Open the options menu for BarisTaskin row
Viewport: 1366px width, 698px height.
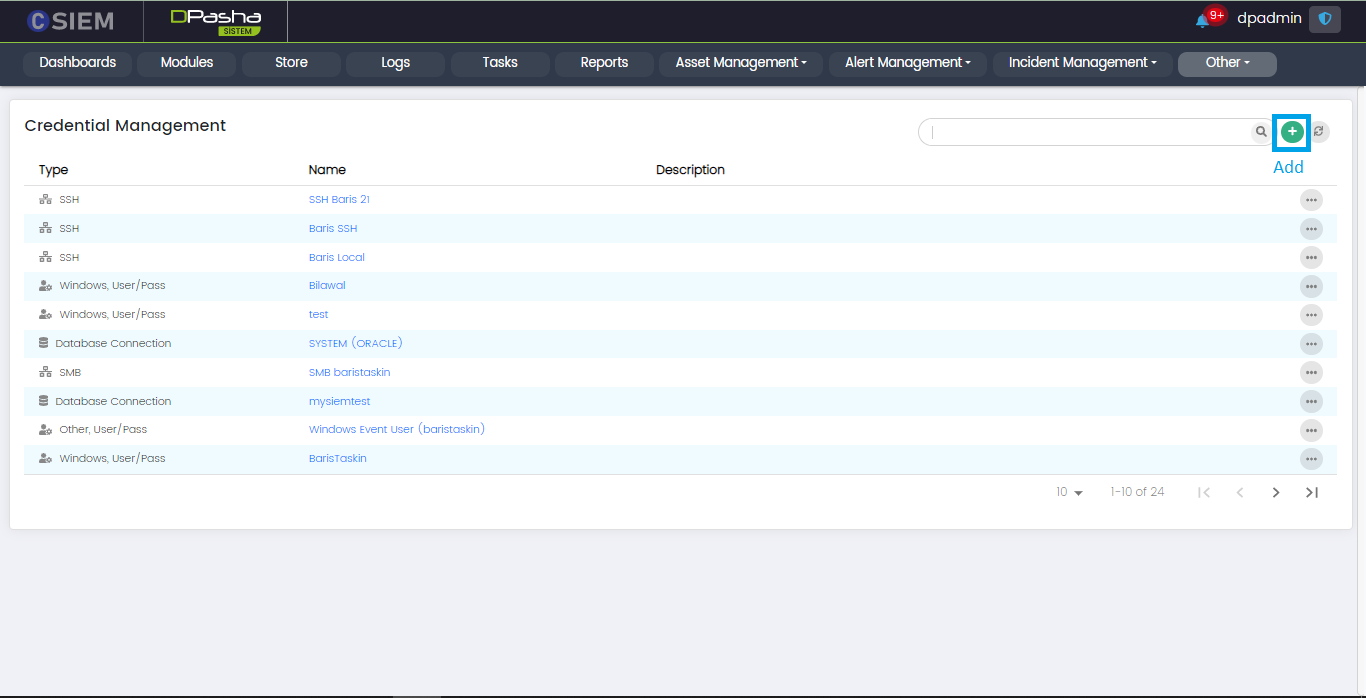(x=1311, y=459)
